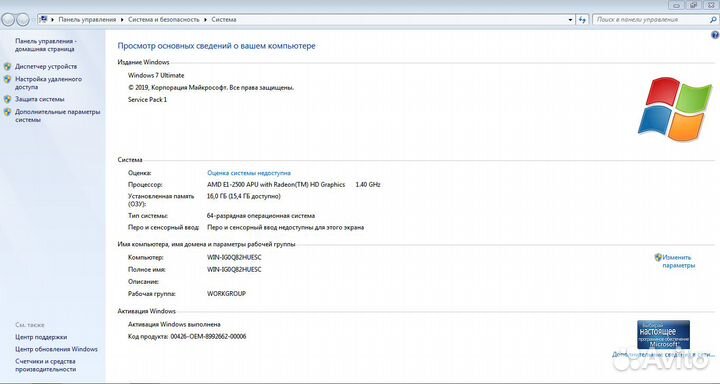Image resolution: width=720 pixels, height=384 pixels.
Task: Click the address bar refresh button
Action: coord(582,20)
